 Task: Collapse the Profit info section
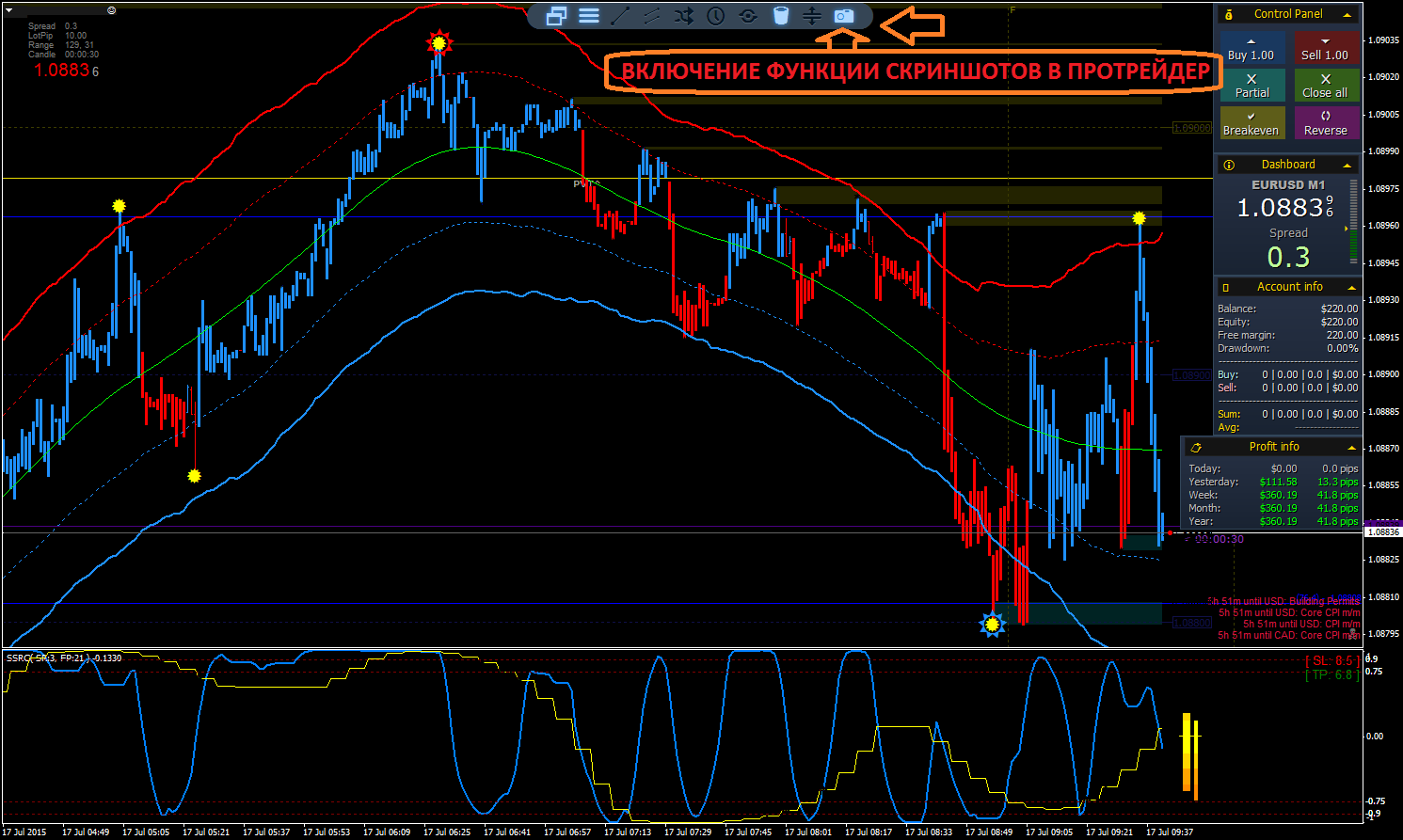(x=1352, y=448)
